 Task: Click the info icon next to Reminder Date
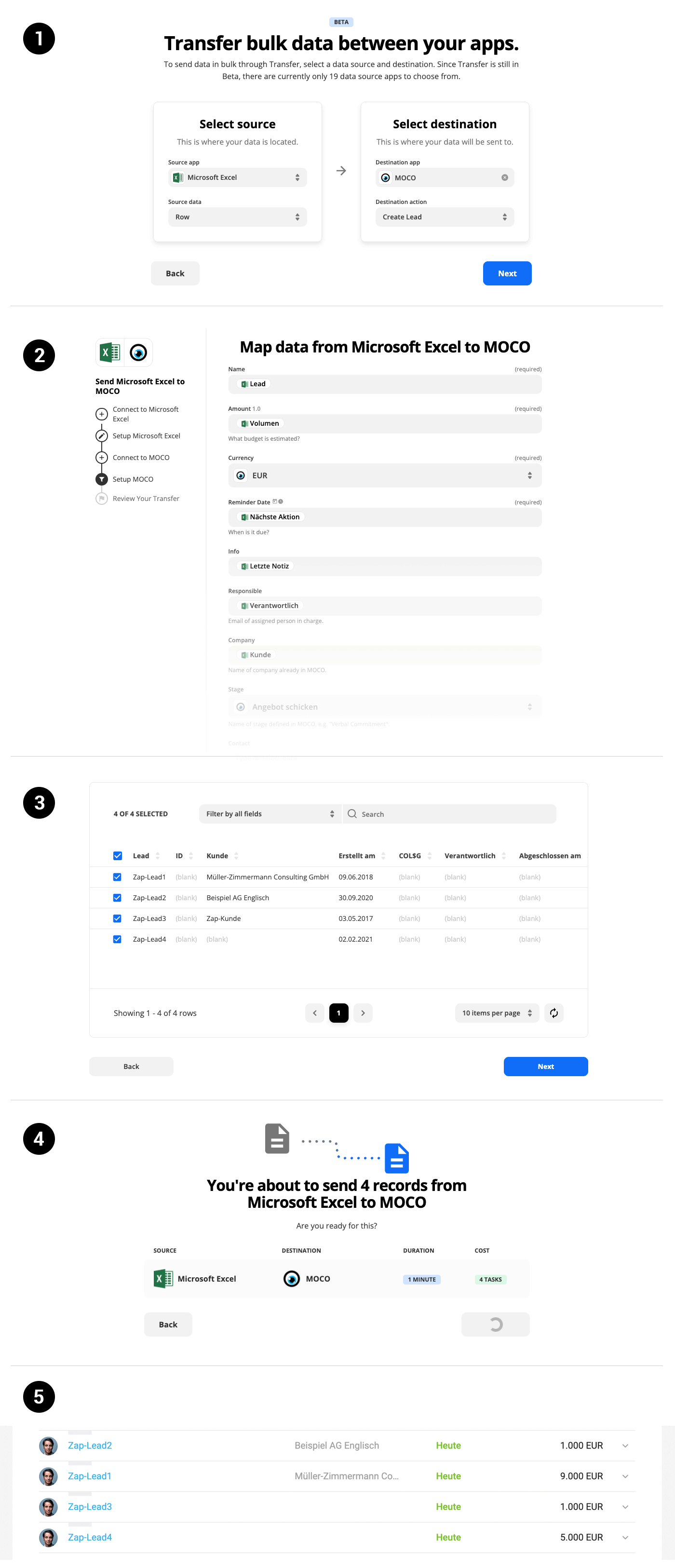point(281,501)
